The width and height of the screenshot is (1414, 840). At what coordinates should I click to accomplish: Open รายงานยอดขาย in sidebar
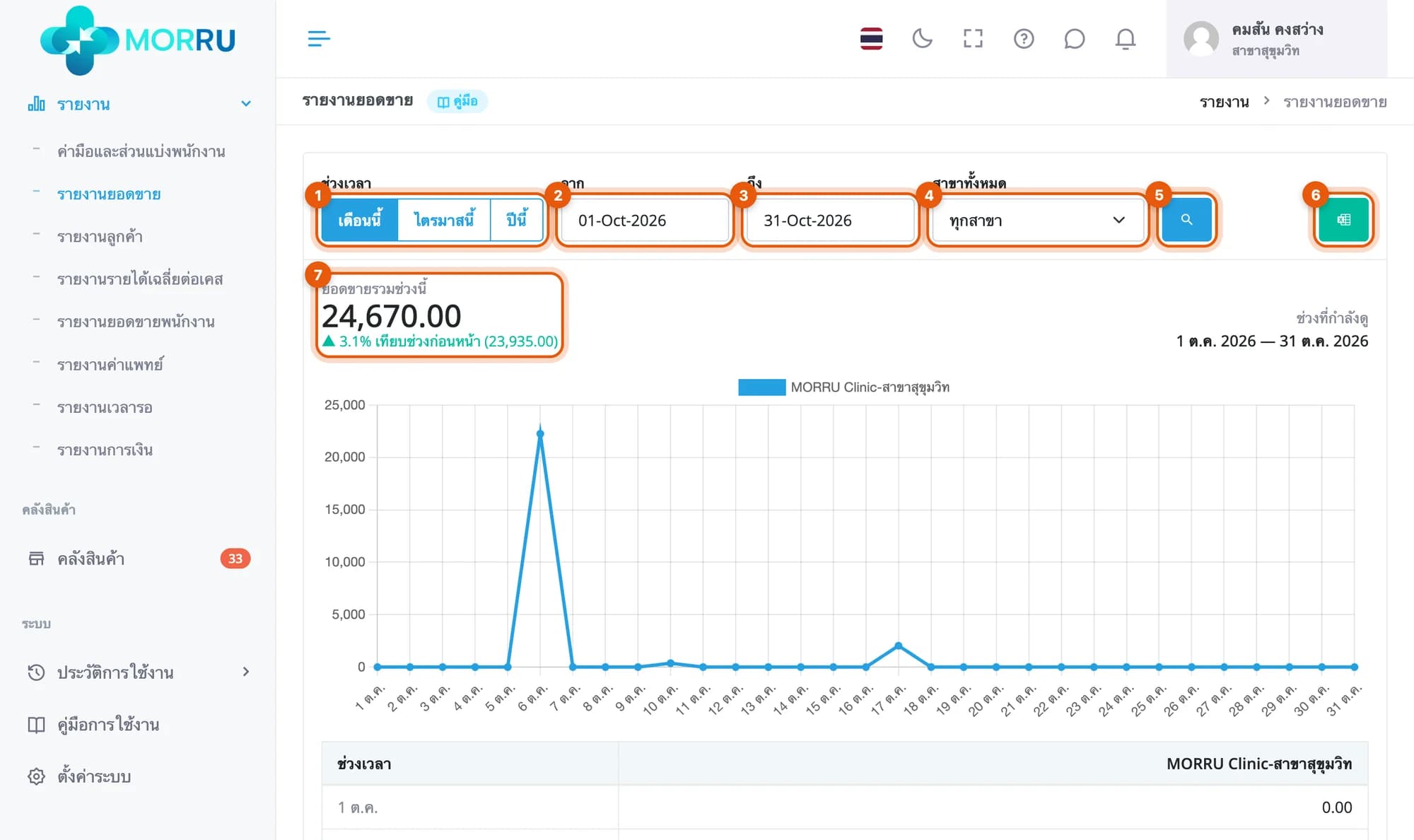click(109, 194)
